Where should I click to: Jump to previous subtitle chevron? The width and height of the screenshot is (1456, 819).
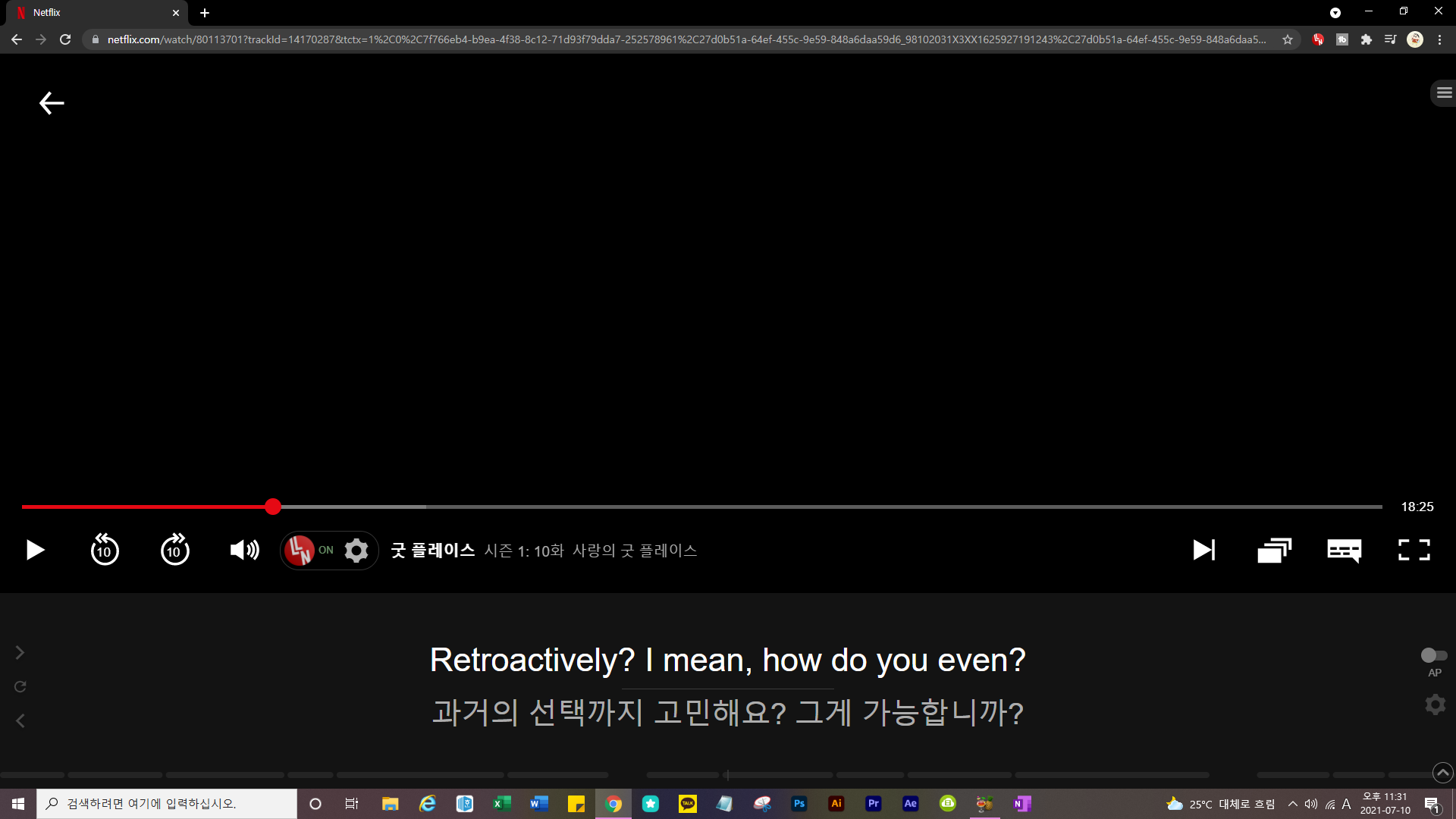tap(20, 720)
